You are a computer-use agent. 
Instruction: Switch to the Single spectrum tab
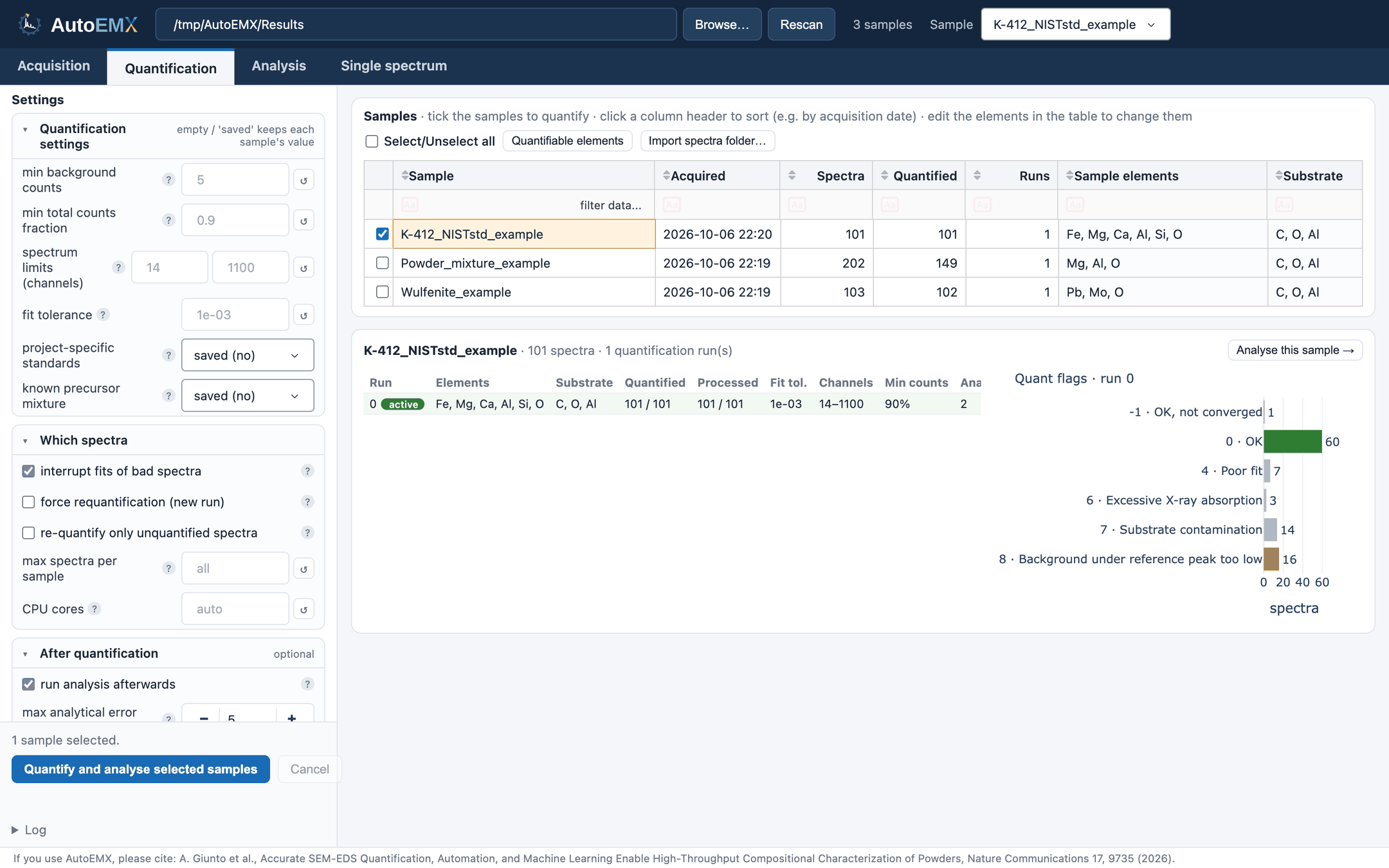point(394,66)
